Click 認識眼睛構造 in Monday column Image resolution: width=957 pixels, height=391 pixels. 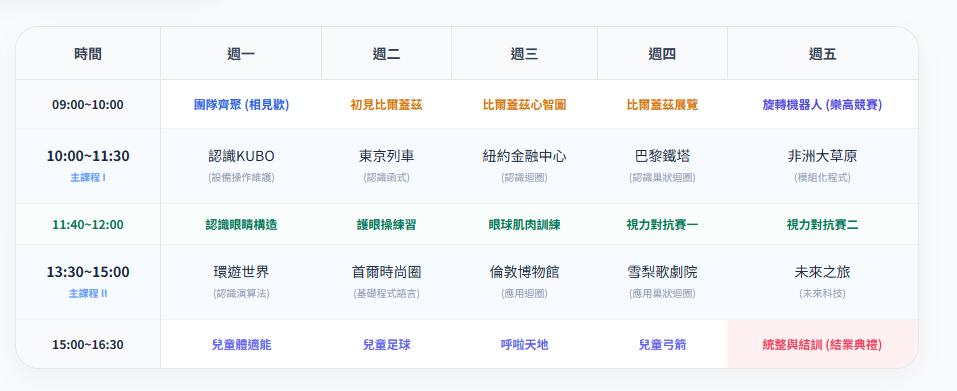241,224
